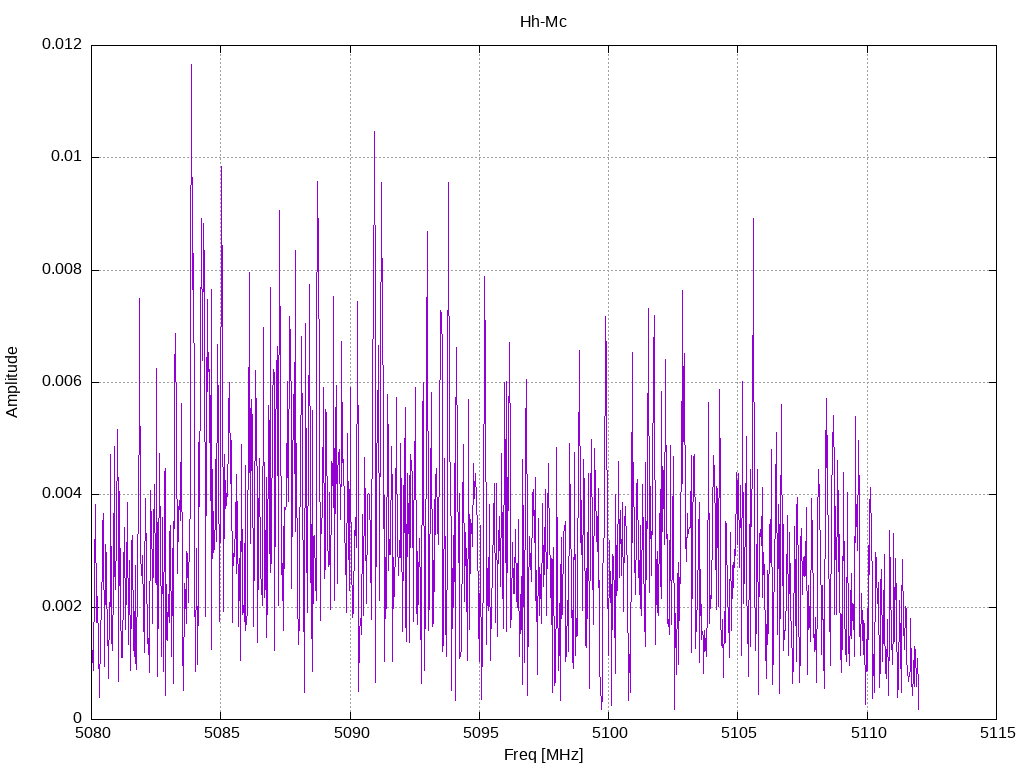This screenshot has height=768, width=1024.
Task: Click the y-axis tick label 0.012
Action: [x=62, y=44]
